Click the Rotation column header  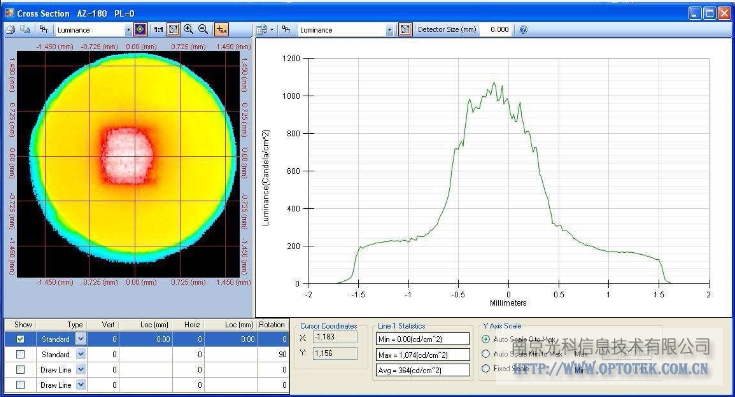pyautogui.click(x=272, y=324)
